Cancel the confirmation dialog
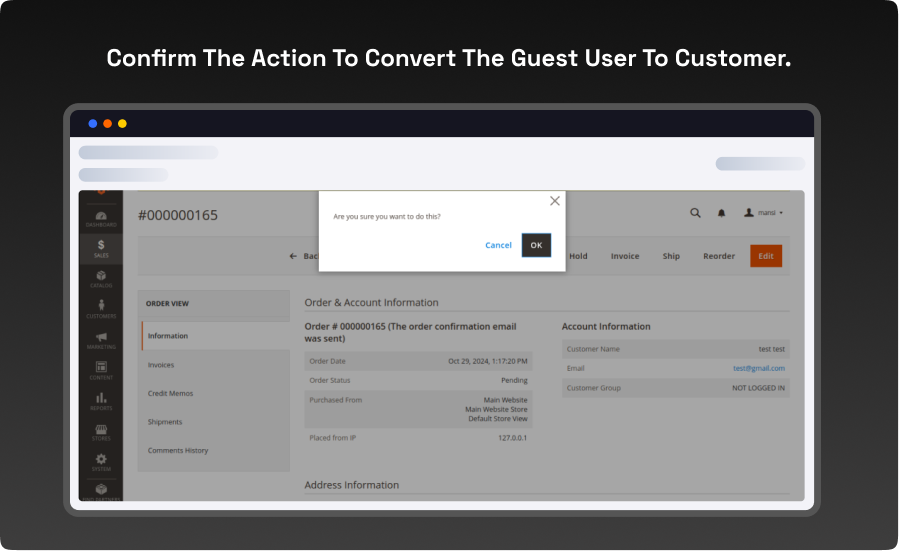 click(498, 245)
